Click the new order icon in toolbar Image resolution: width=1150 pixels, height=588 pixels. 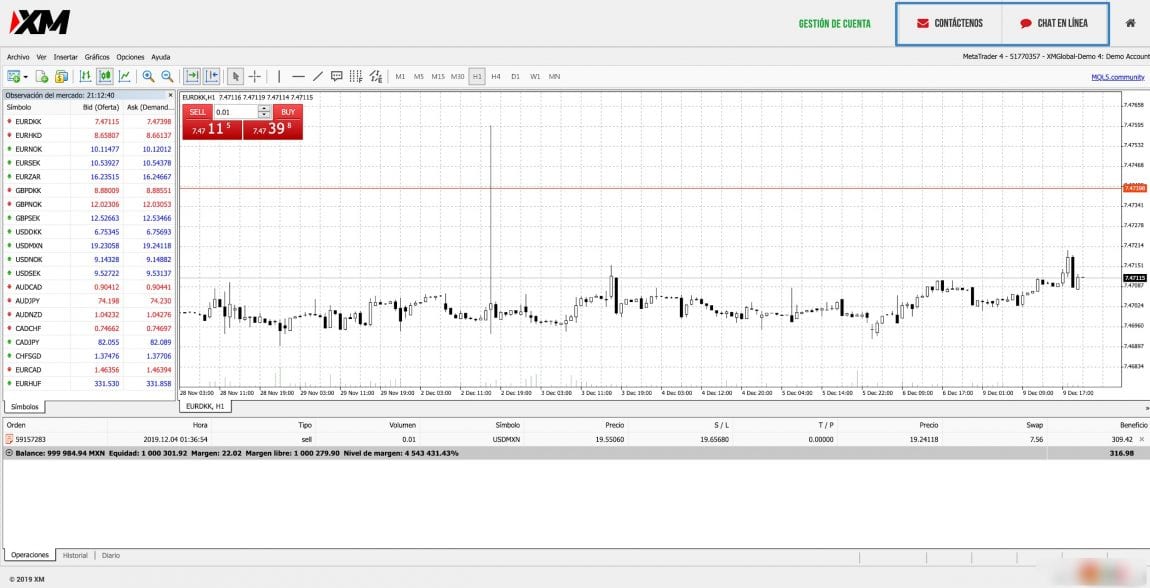coord(42,76)
